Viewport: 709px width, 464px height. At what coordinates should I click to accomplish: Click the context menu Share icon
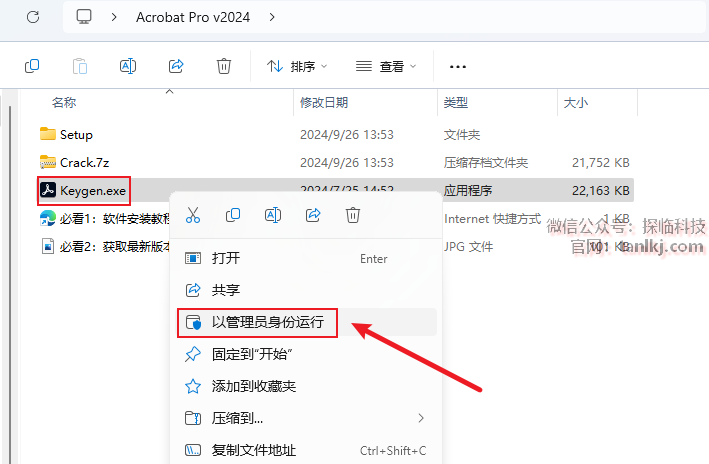coord(313,215)
